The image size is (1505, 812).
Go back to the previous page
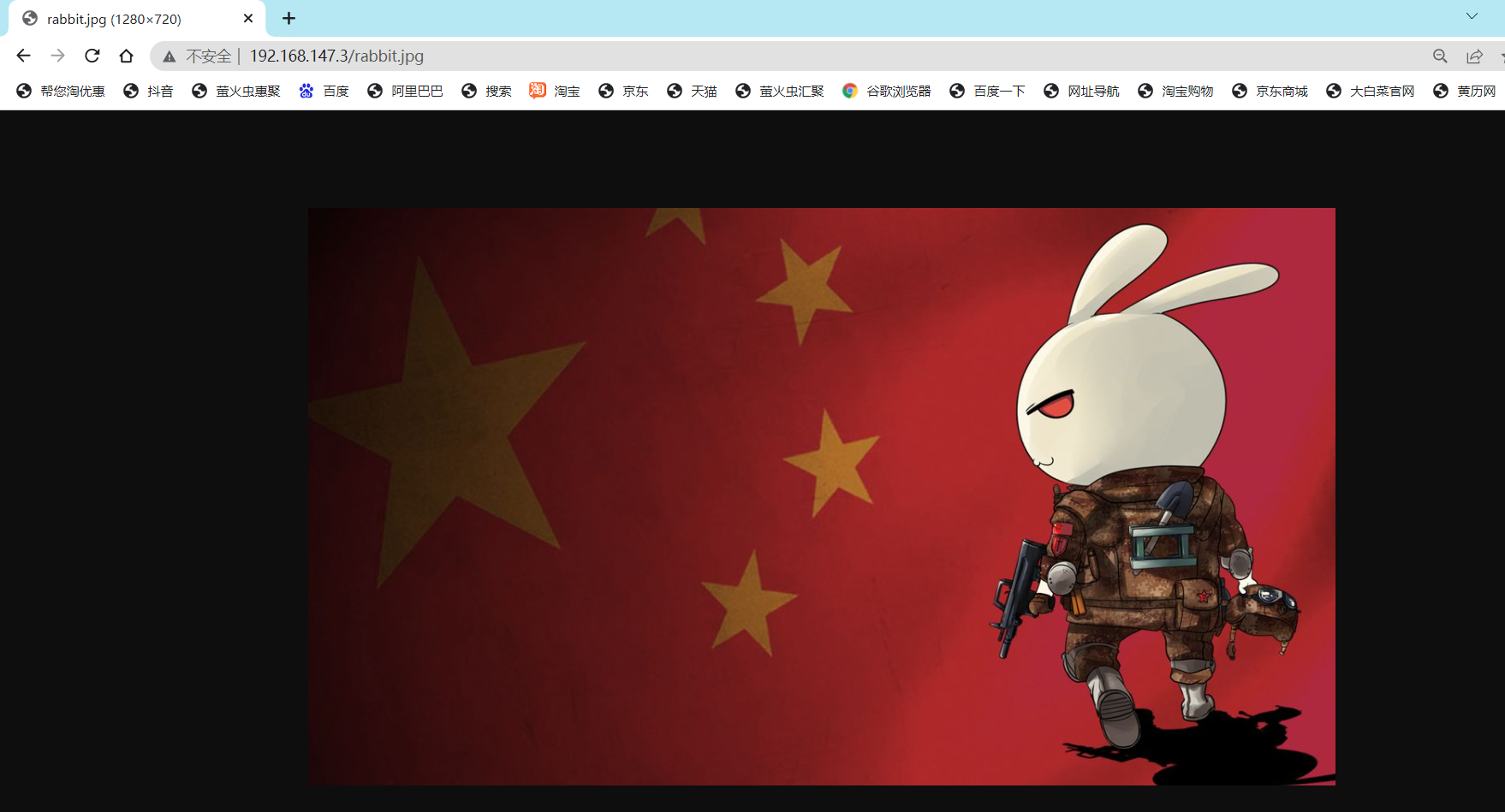pyautogui.click(x=23, y=56)
